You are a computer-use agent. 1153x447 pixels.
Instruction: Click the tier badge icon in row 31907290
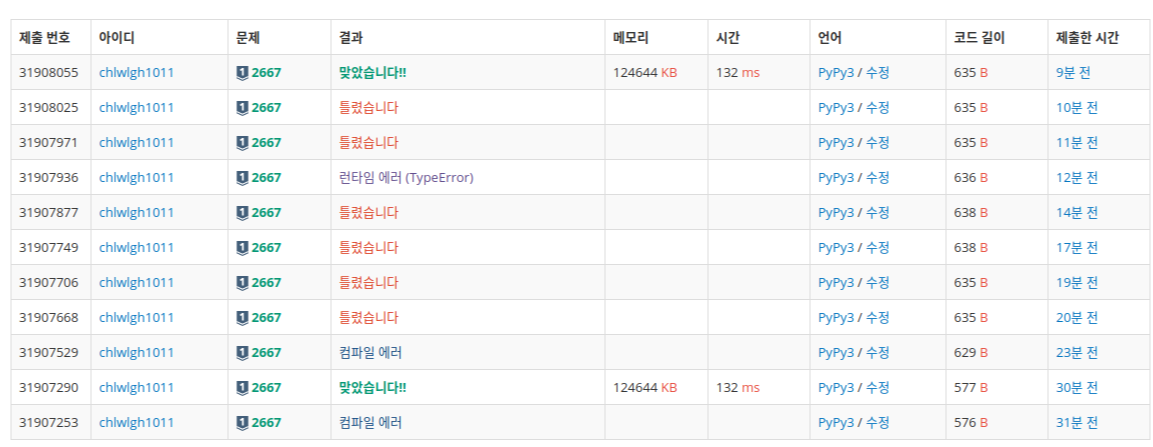[242, 387]
